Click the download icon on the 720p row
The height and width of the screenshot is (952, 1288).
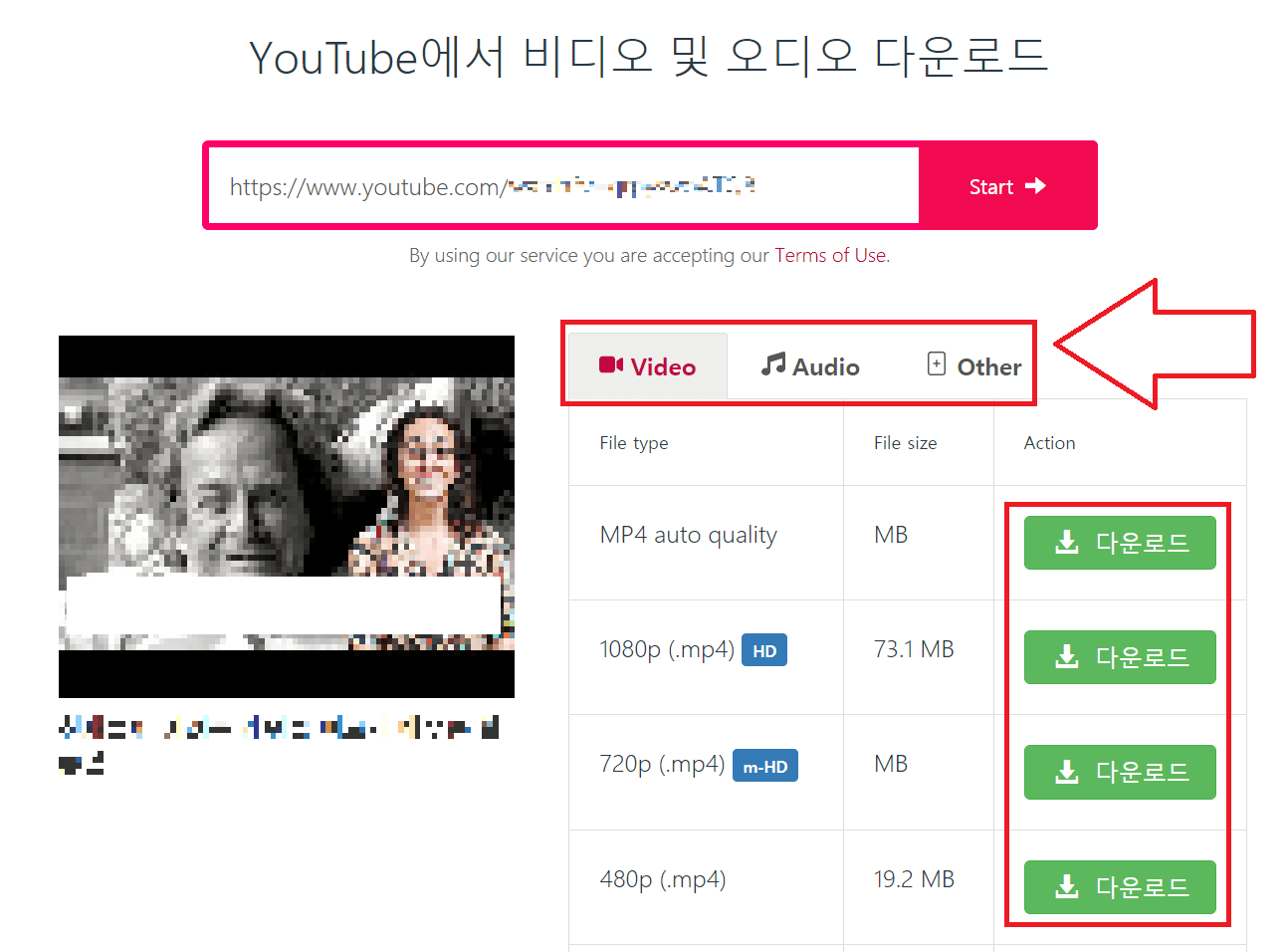pyautogui.click(x=1067, y=772)
